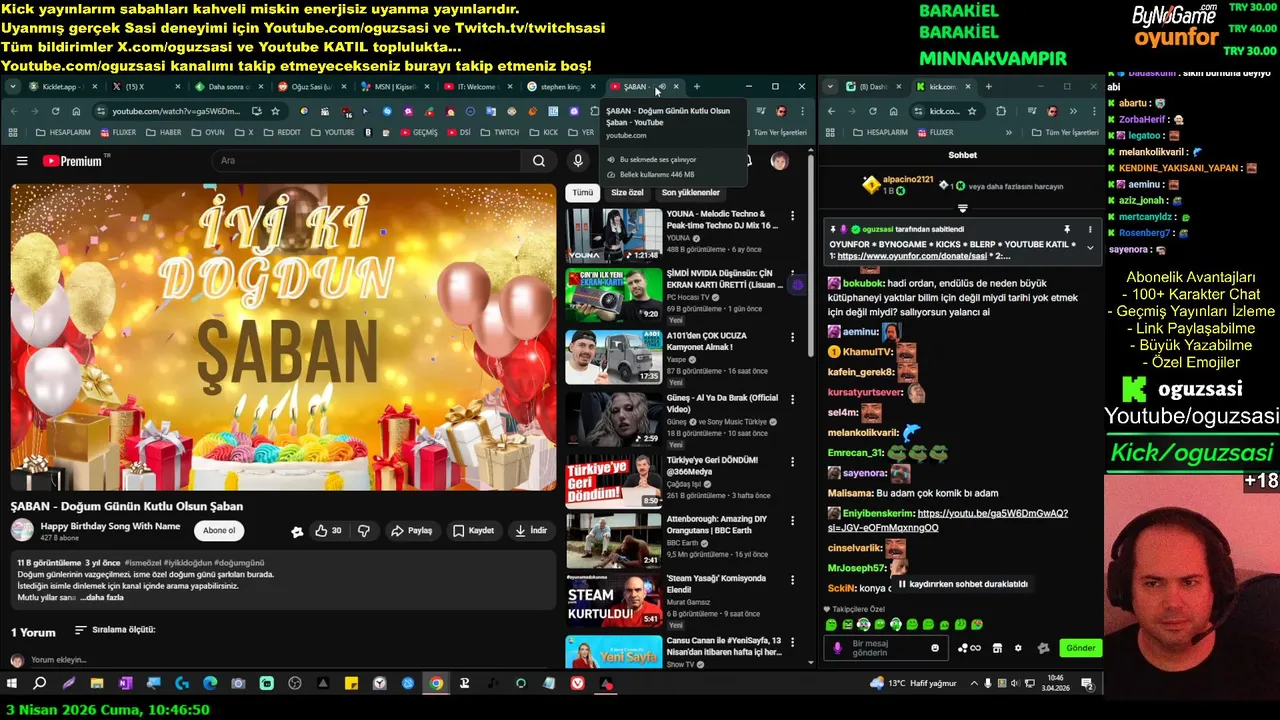Open the HESAPLARIM bookmark folder in left browser

62,132
